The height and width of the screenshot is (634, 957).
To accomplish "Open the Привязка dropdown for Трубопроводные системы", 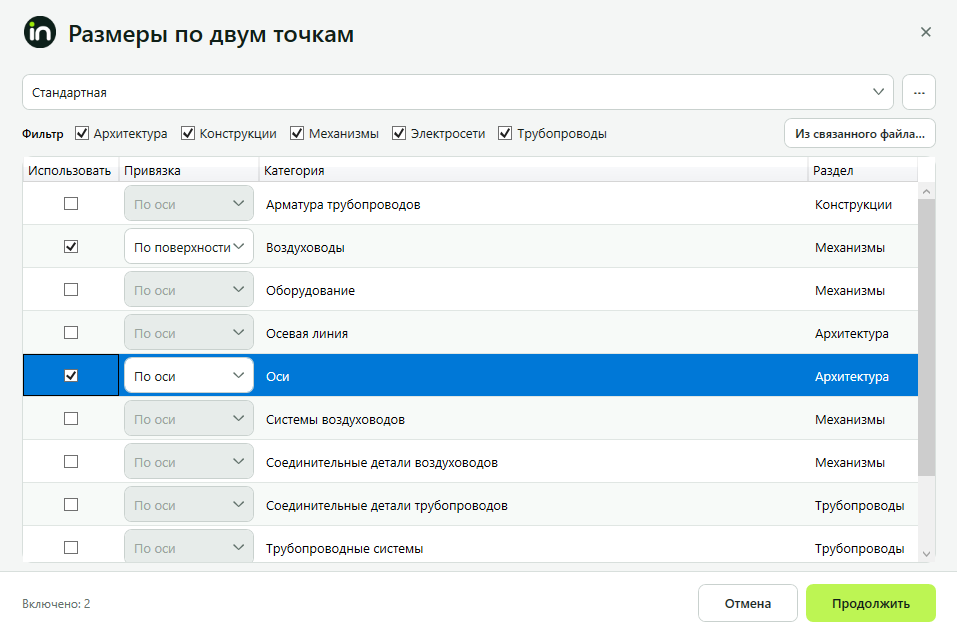I will (189, 546).
